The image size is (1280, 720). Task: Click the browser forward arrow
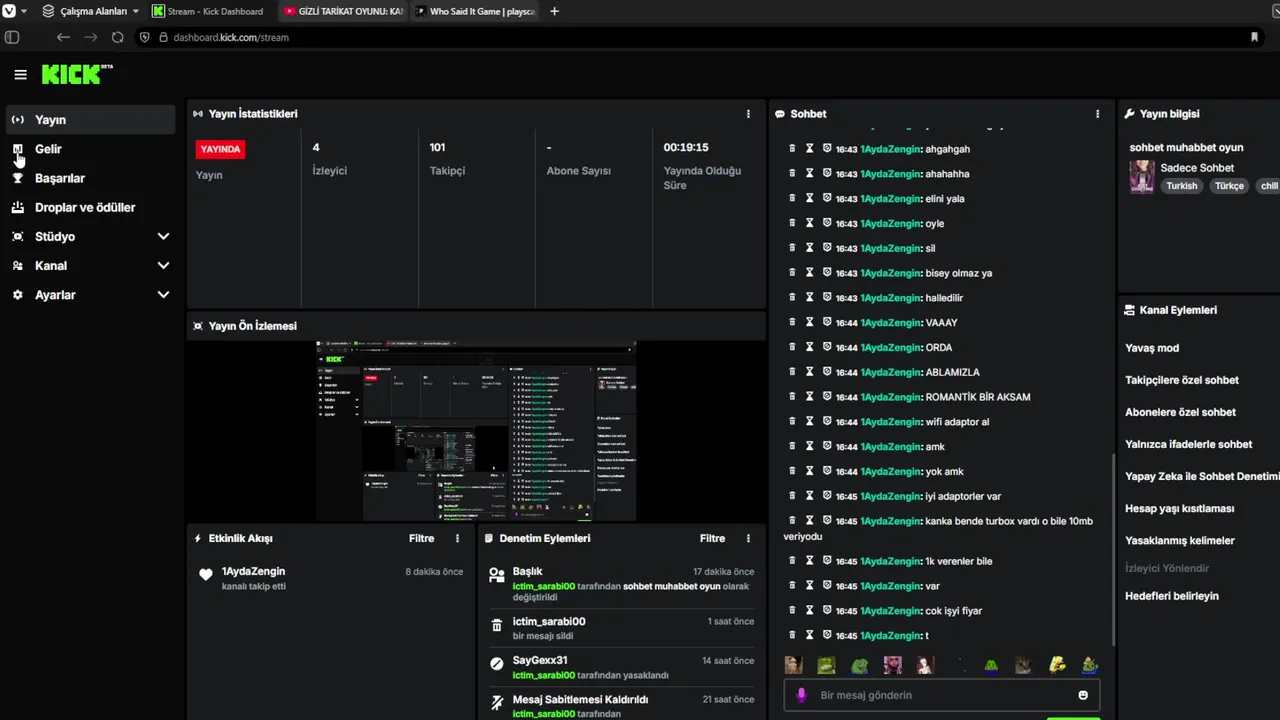click(90, 37)
